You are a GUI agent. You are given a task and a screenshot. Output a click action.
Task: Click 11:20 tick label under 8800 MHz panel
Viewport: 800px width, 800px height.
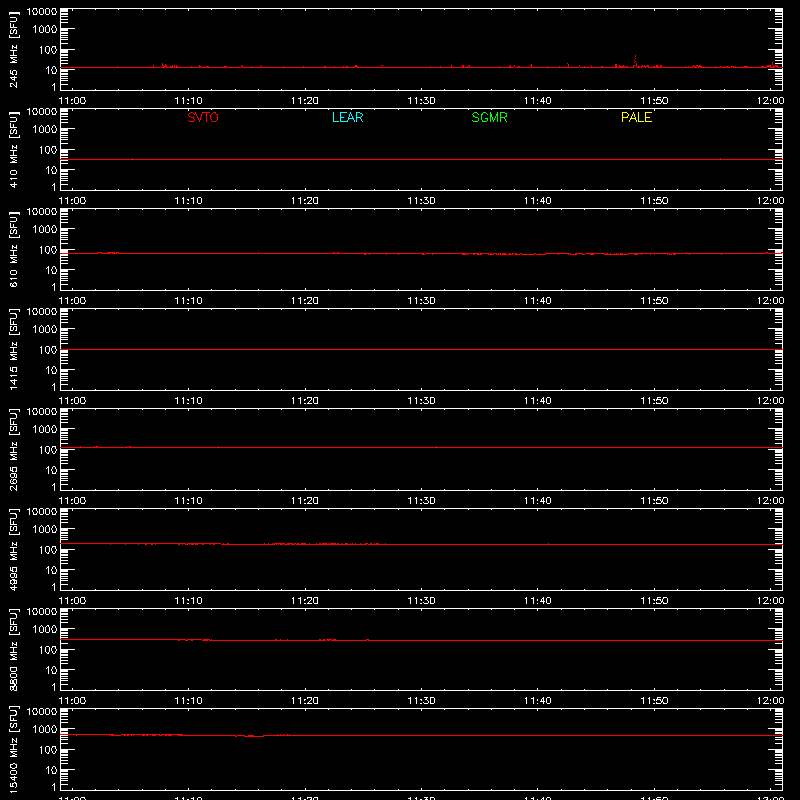305,701
